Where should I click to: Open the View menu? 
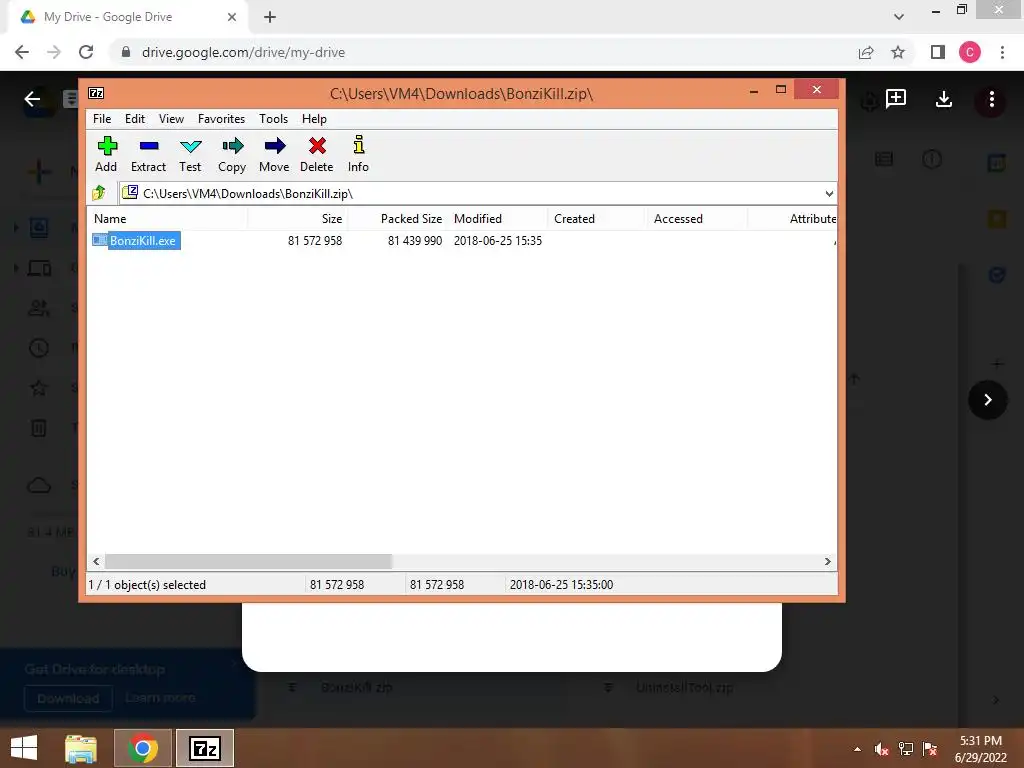171,119
